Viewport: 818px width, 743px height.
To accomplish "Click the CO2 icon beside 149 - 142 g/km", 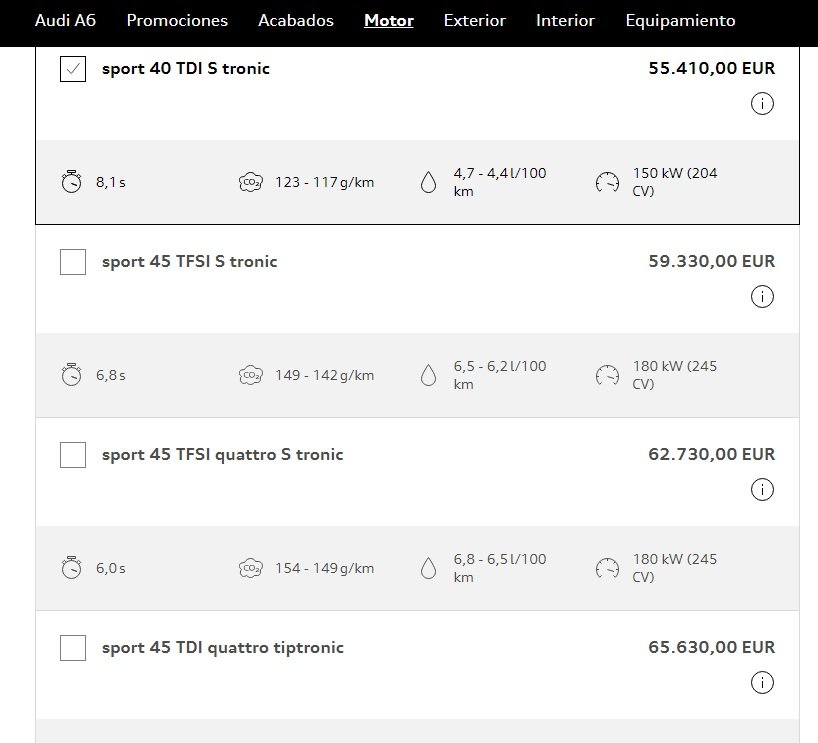I will click(250, 375).
